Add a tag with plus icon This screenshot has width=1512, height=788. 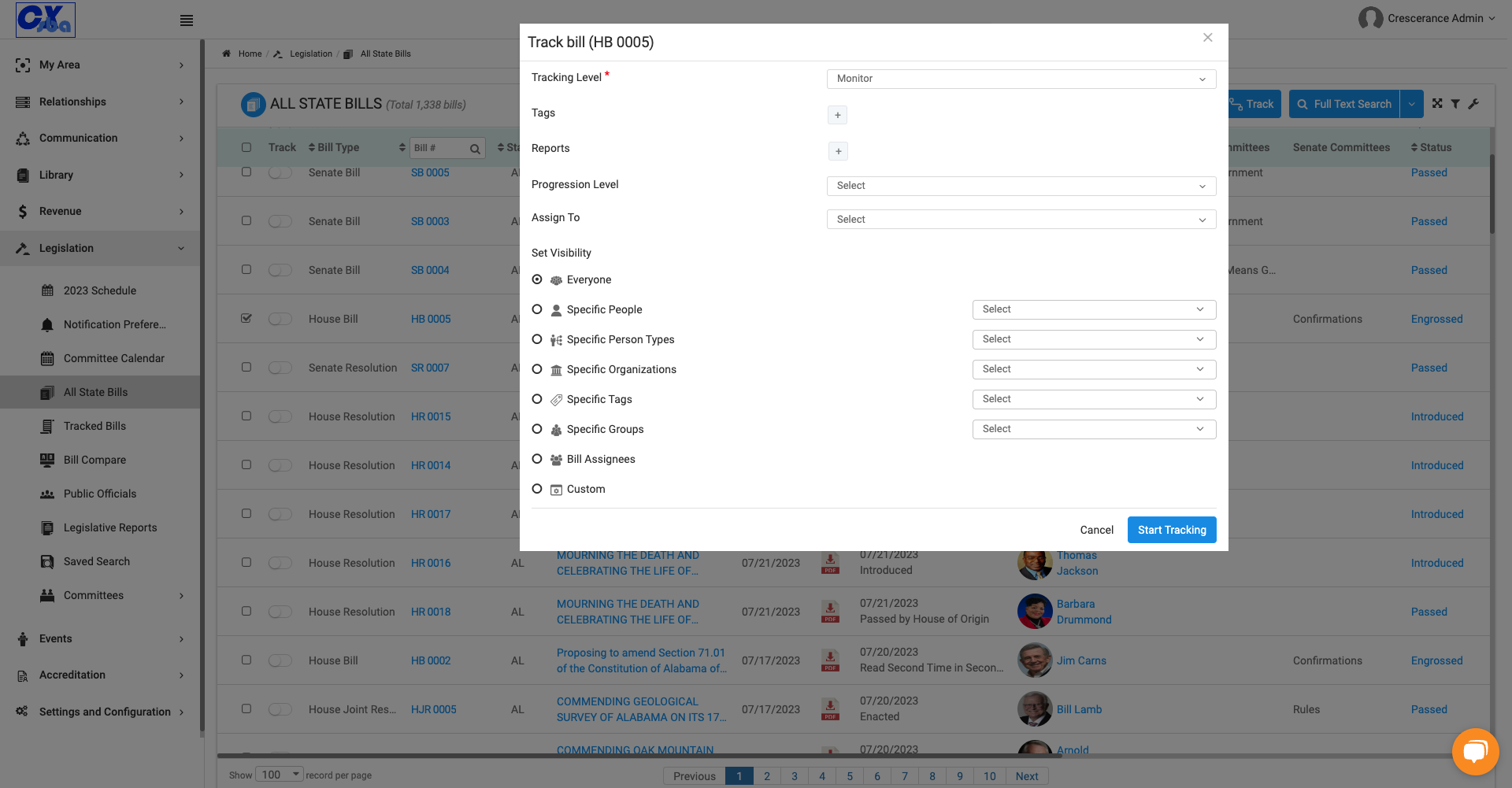coord(837,115)
